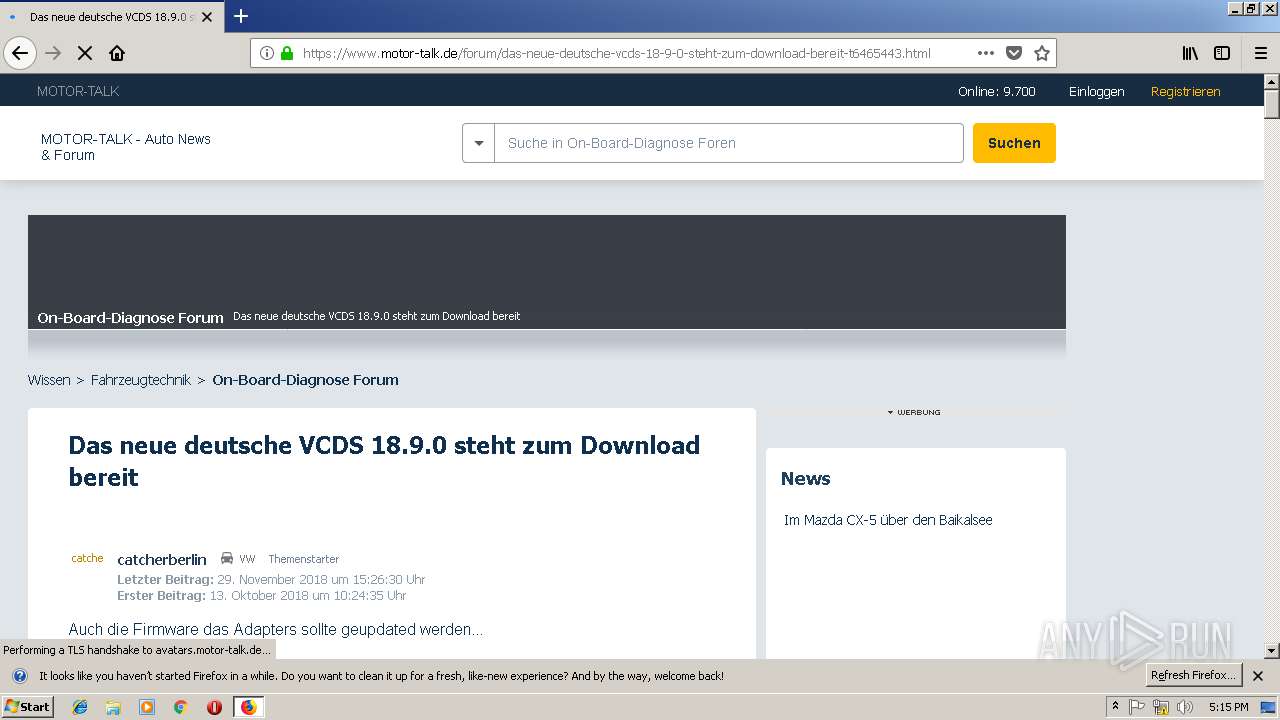
Task: Open page actions three-dot menu
Action: (x=986, y=53)
